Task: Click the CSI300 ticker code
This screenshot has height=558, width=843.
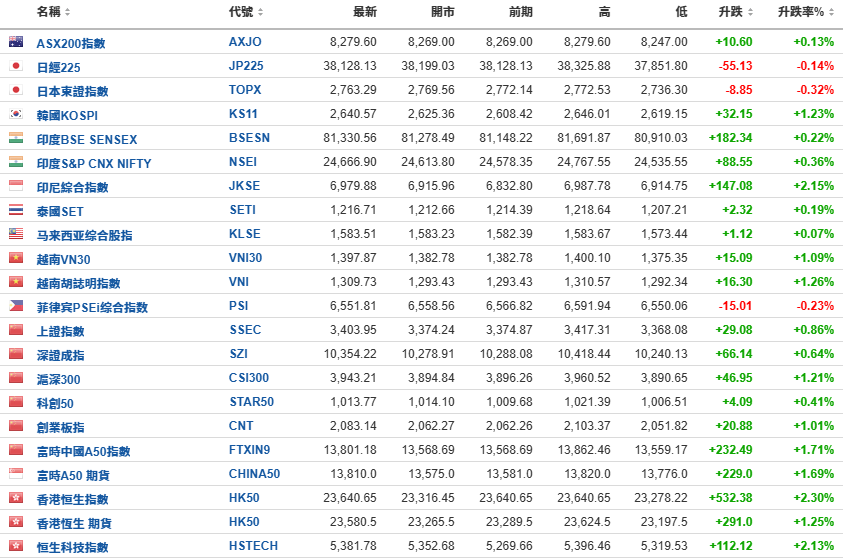Action: tap(249, 378)
